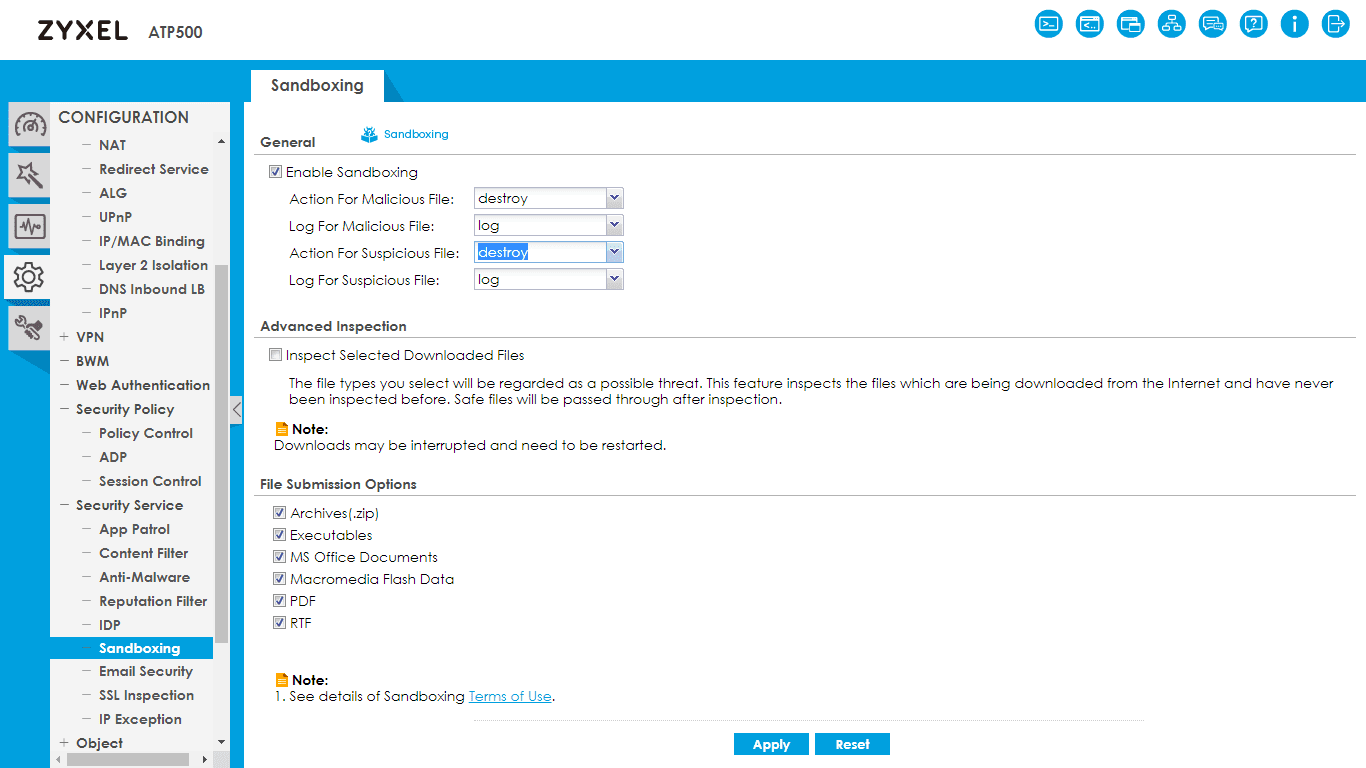Click the Logout icon
1366x768 pixels.
(x=1335, y=24)
